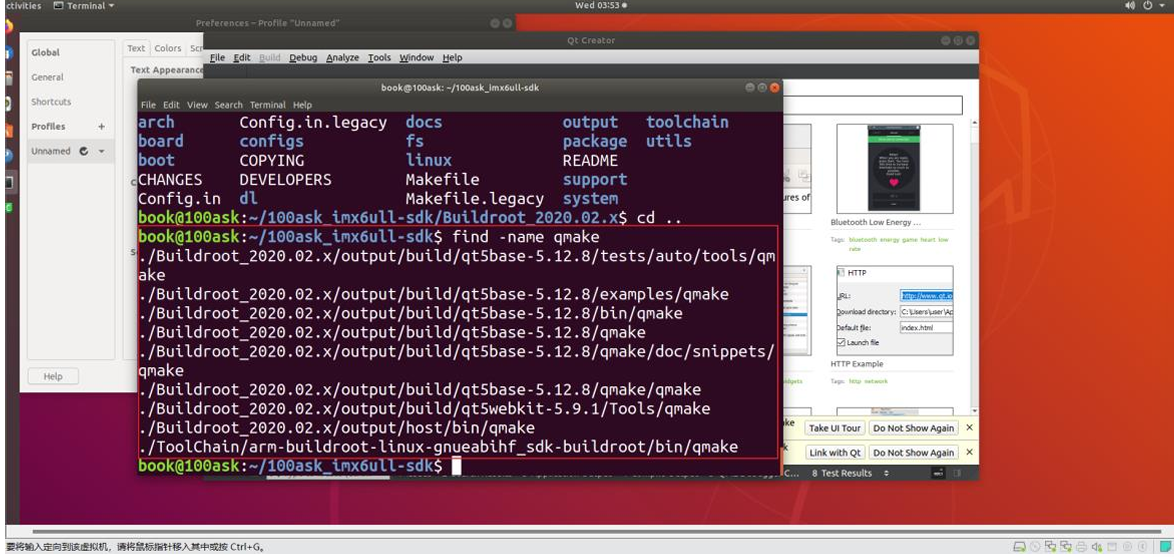Click the VM printer status icon

click(1081, 547)
